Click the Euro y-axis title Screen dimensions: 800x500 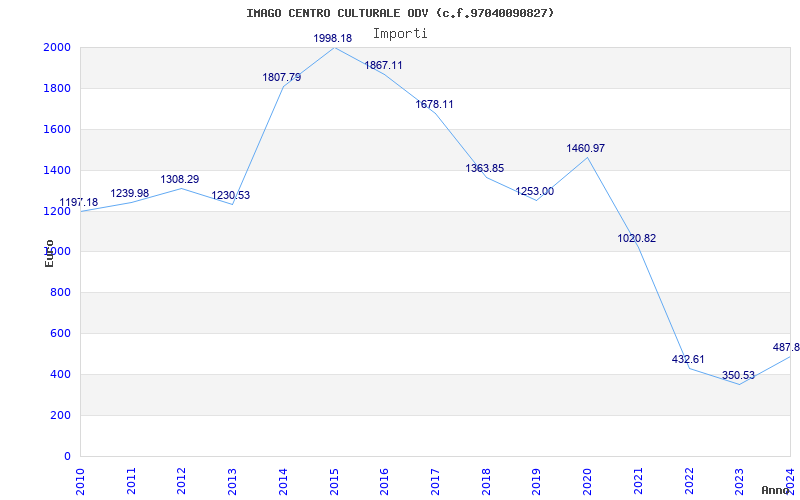[49, 254]
